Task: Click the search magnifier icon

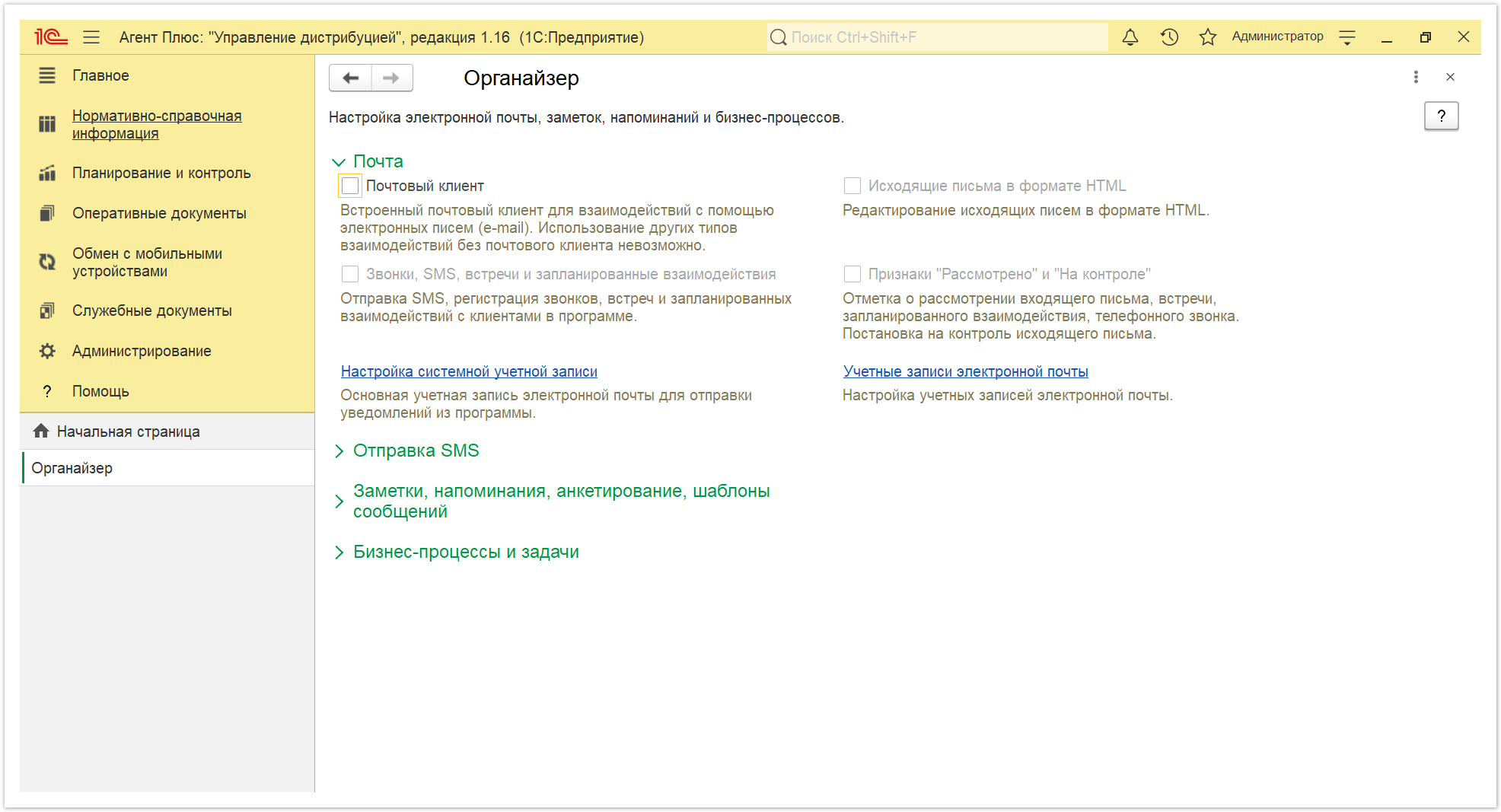Action: tap(778, 37)
